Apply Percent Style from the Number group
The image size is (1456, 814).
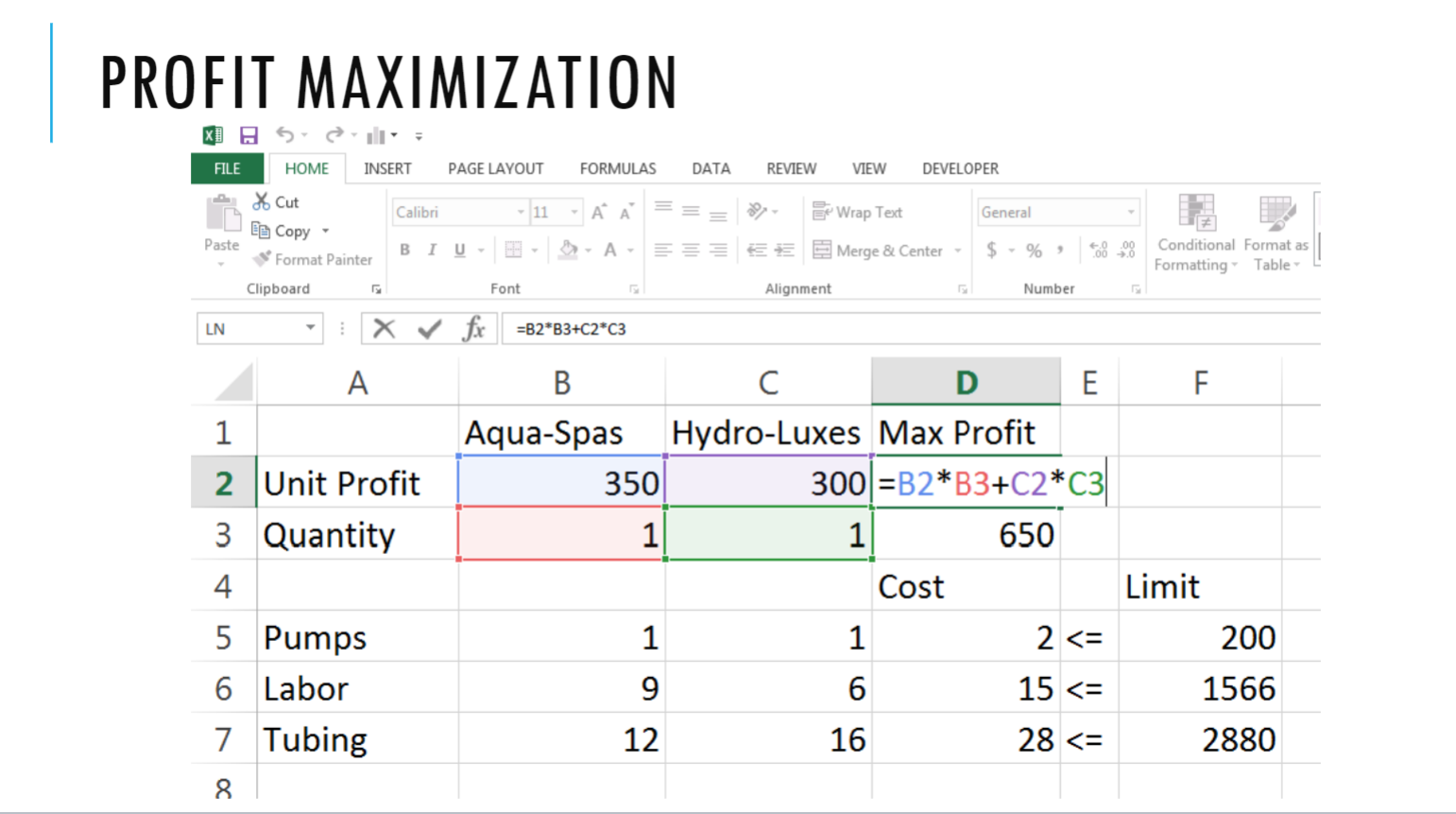click(1036, 251)
